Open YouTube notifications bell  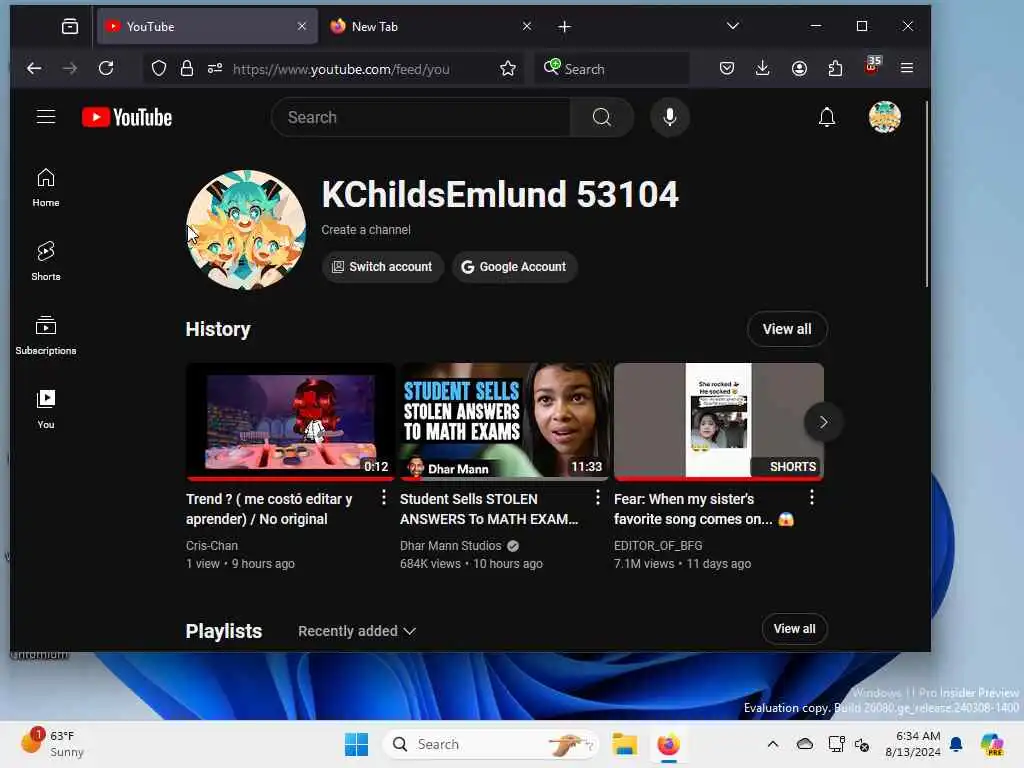tap(827, 118)
